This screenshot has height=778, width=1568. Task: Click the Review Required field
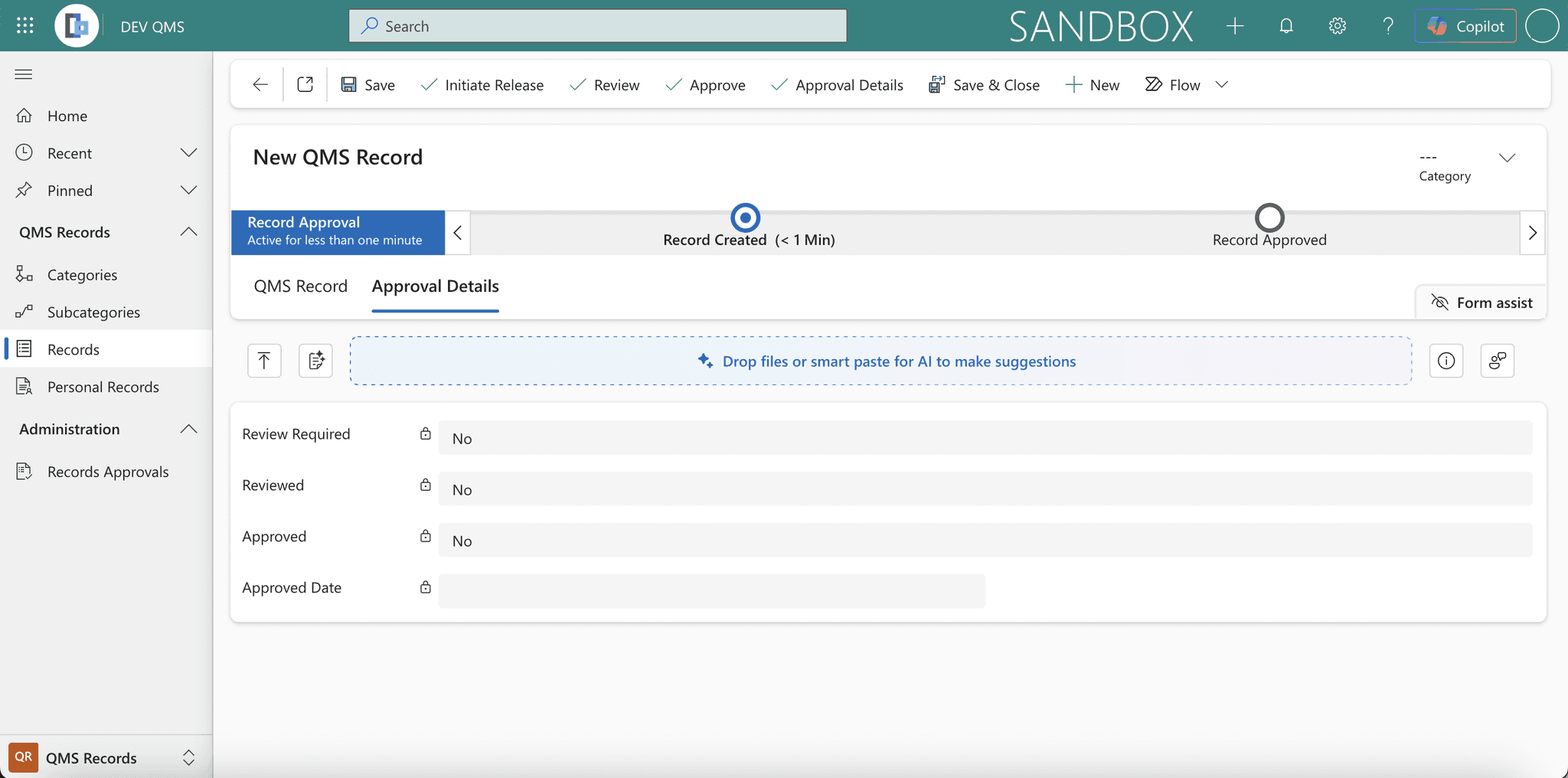pos(985,438)
